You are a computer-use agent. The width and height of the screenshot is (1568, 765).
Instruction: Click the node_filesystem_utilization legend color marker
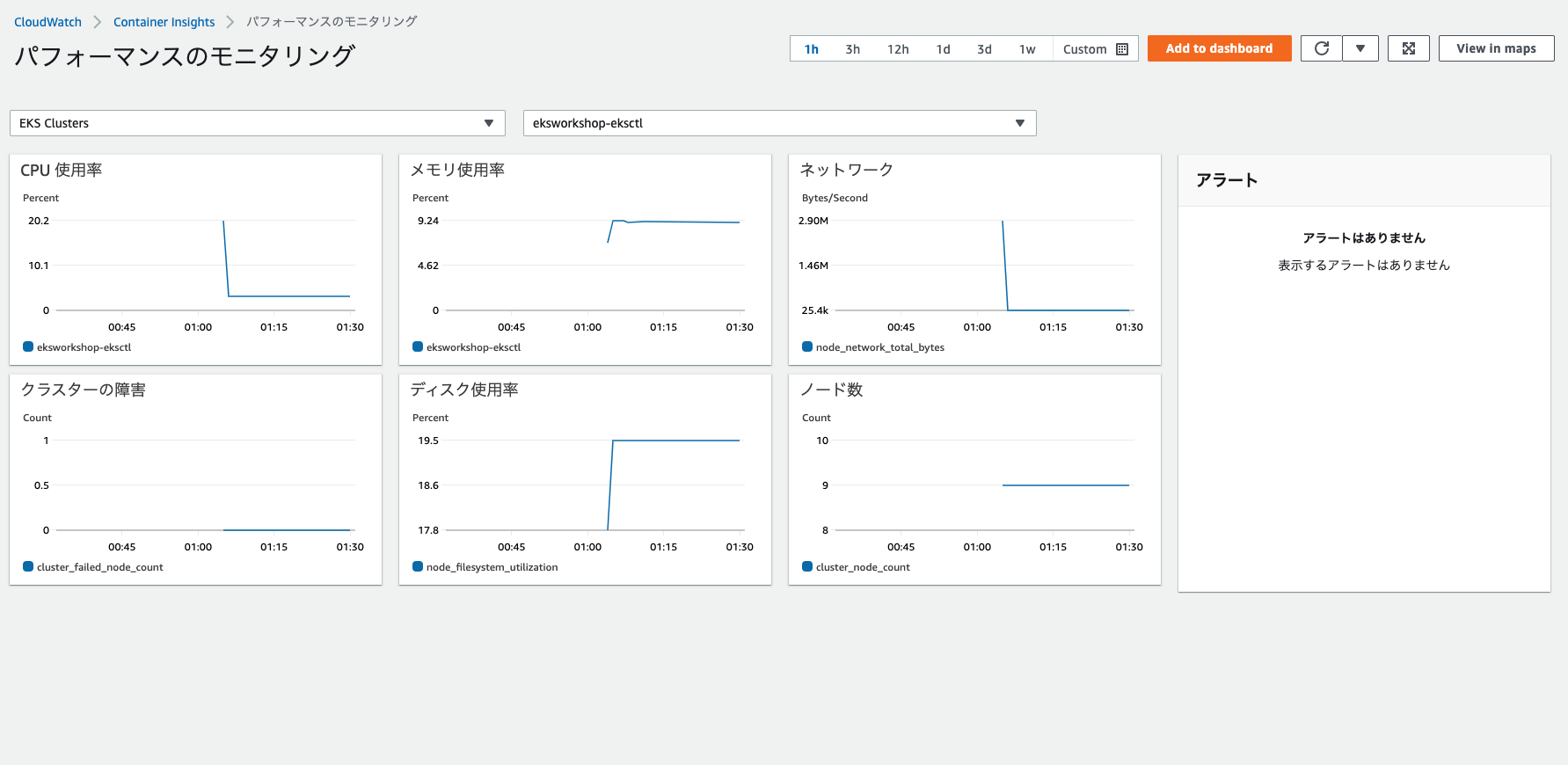click(418, 567)
